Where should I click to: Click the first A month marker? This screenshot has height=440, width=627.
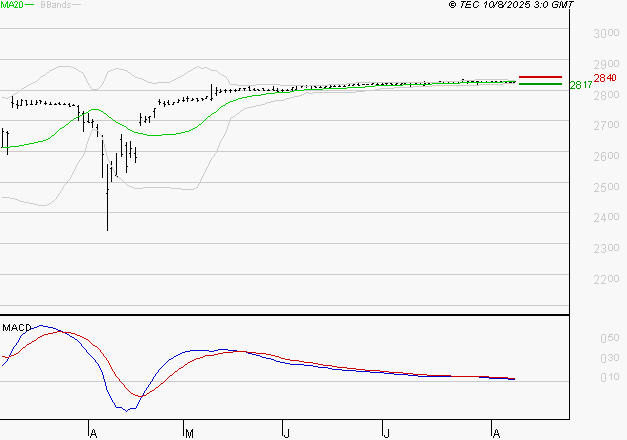[x=93, y=433]
